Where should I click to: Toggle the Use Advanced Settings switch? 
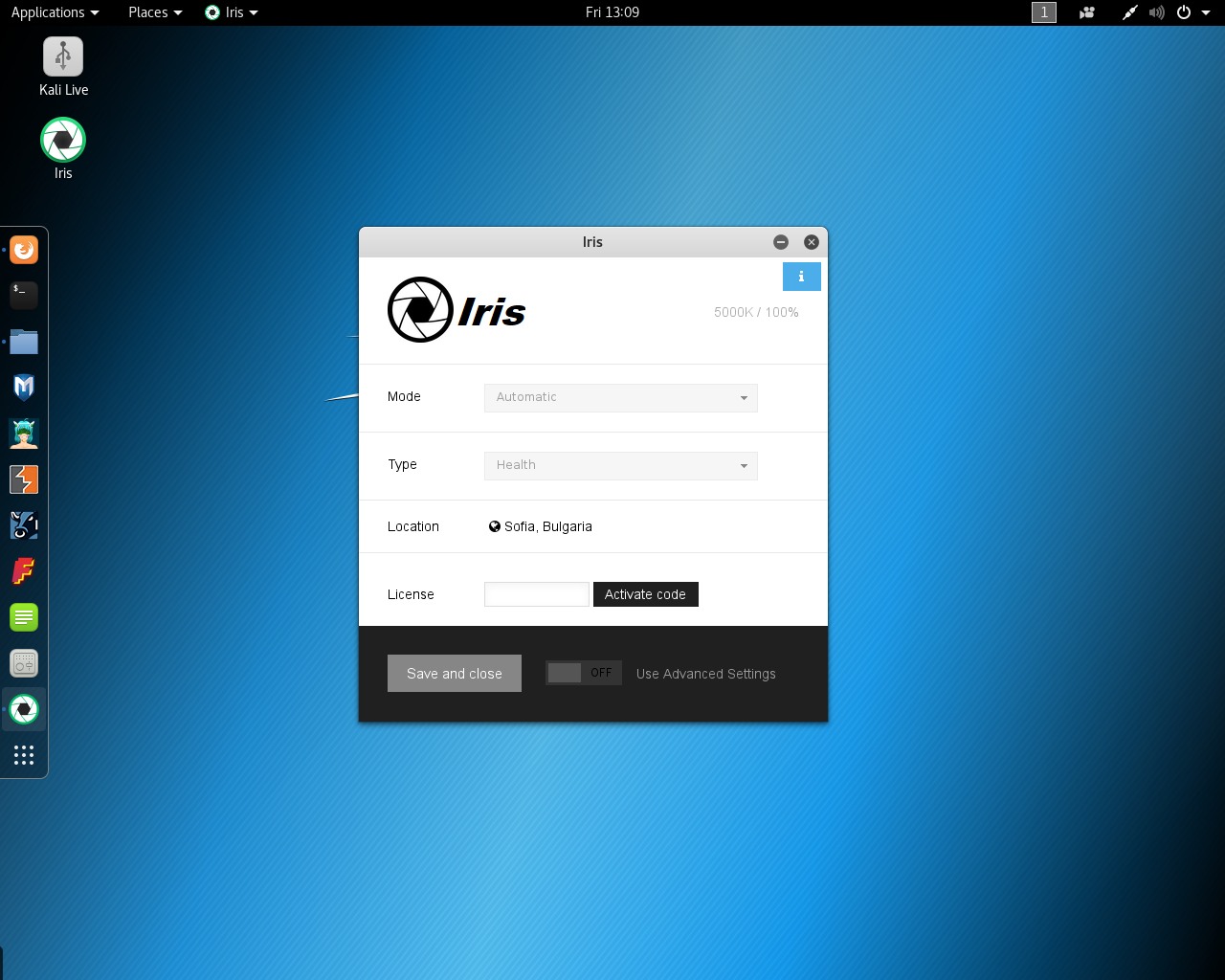(584, 673)
